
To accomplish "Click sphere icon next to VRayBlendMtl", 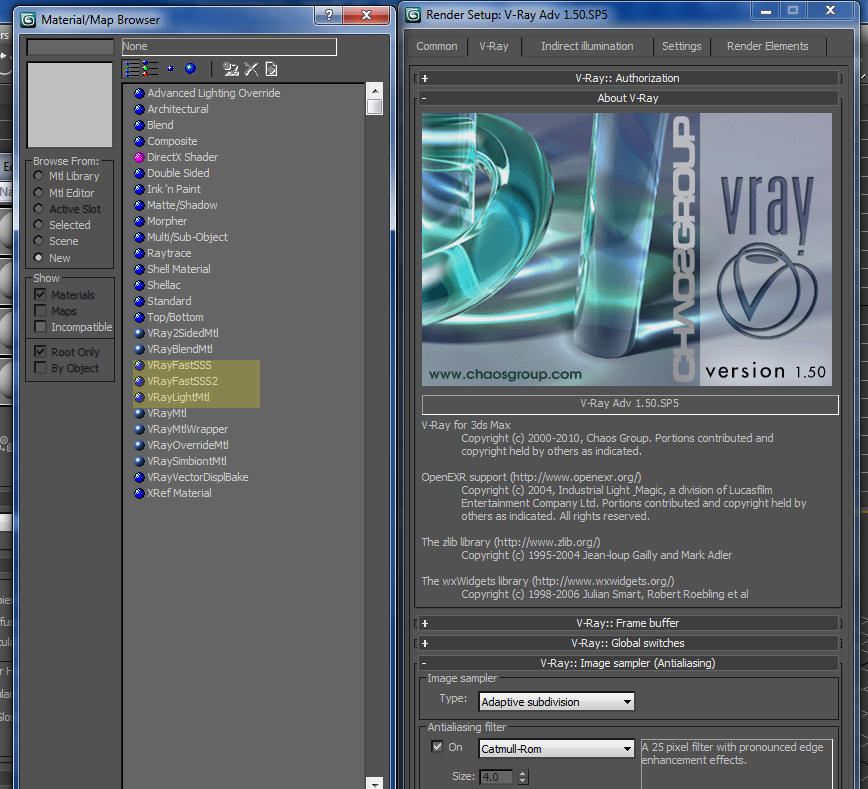I will [x=139, y=350].
